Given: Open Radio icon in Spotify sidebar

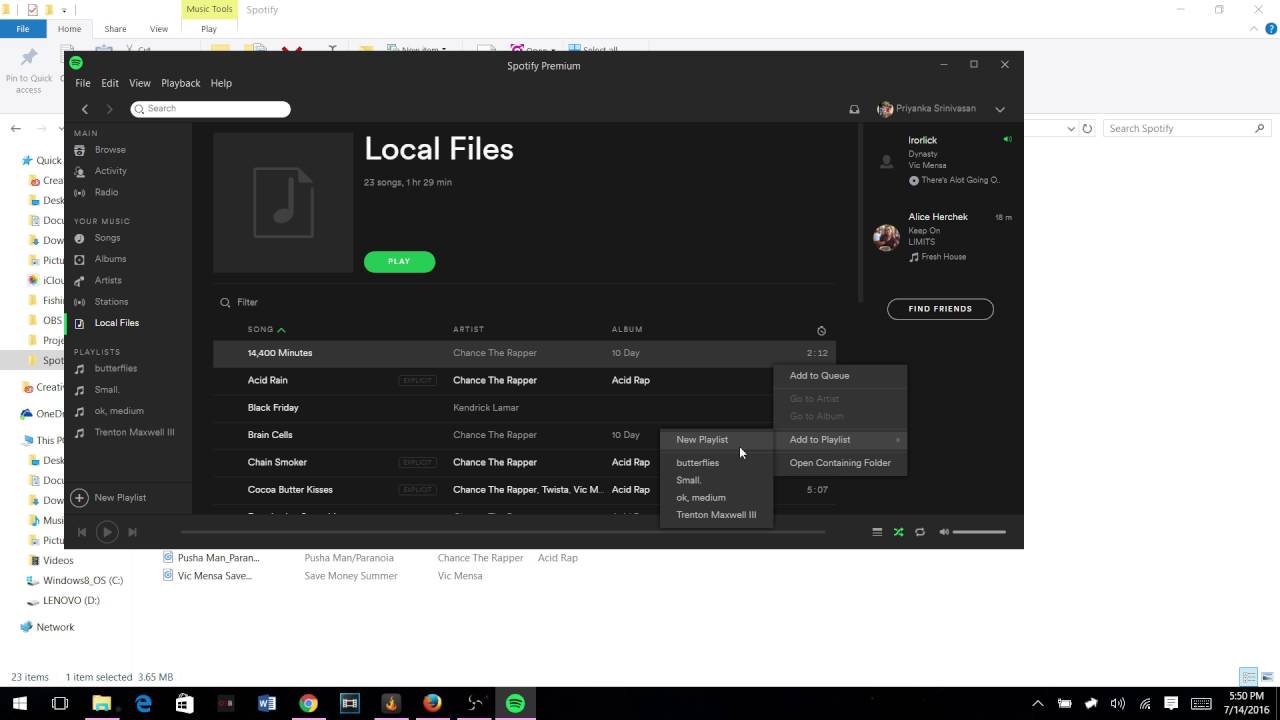Looking at the screenshot, I should [80, 192].
